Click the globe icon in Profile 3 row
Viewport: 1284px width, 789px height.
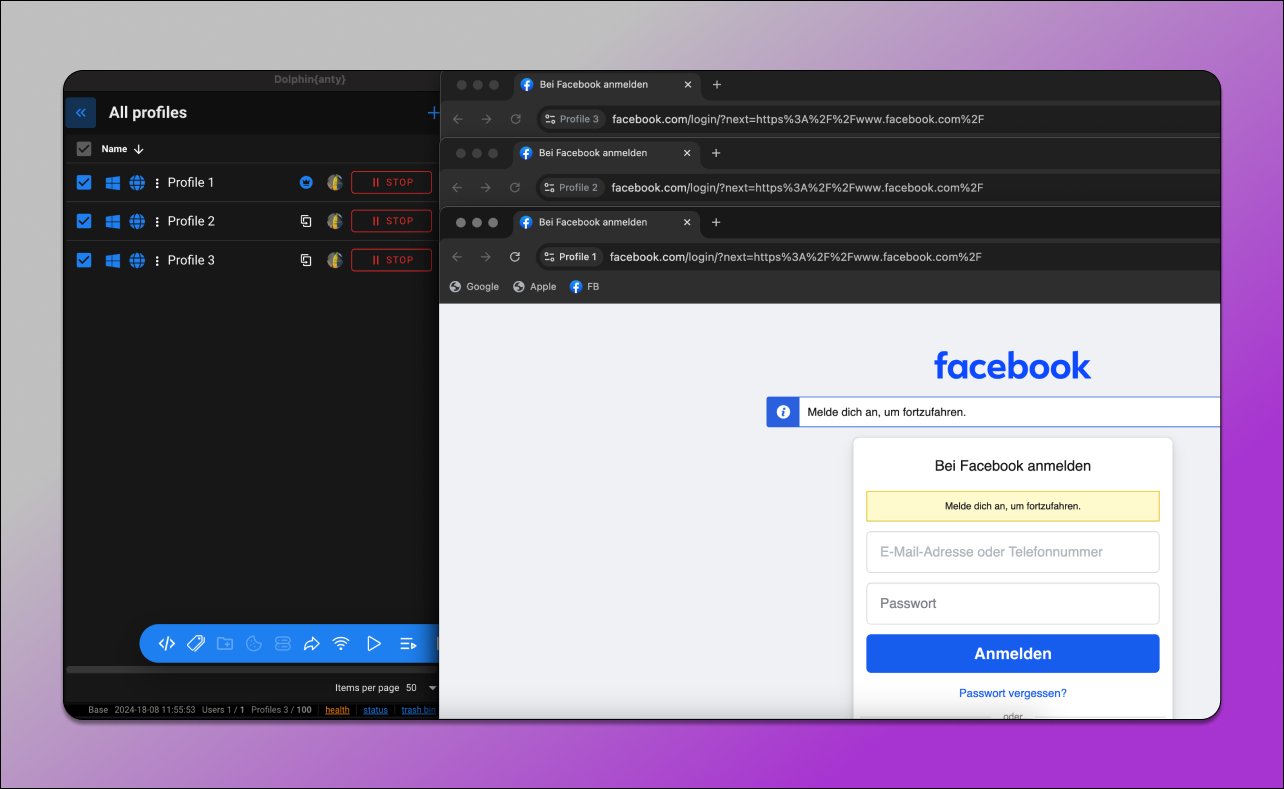click(x=137, y=261)
